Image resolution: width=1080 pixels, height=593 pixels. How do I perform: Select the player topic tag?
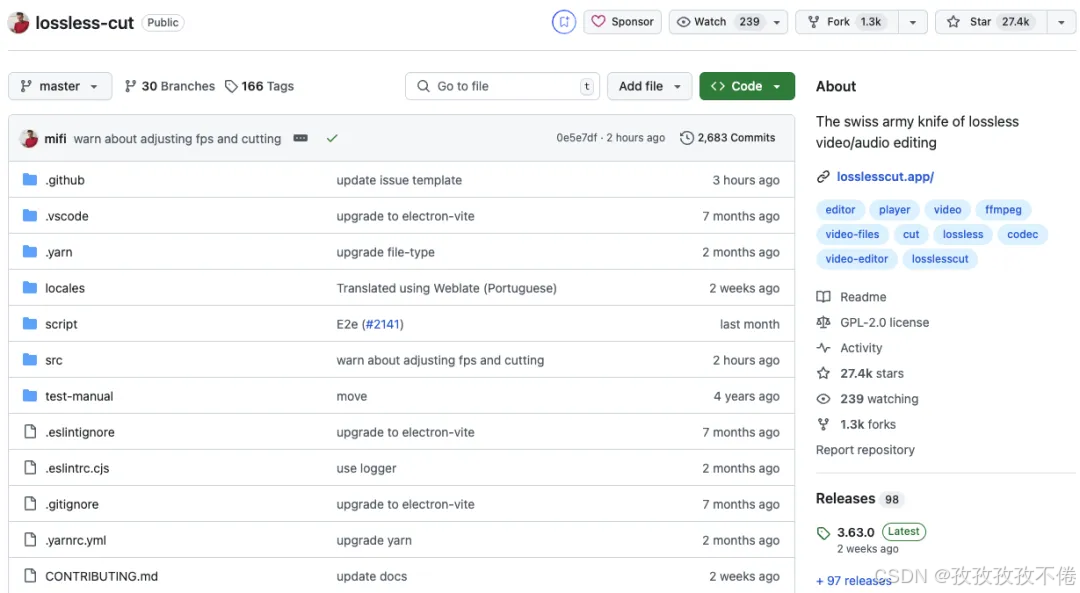894,209
